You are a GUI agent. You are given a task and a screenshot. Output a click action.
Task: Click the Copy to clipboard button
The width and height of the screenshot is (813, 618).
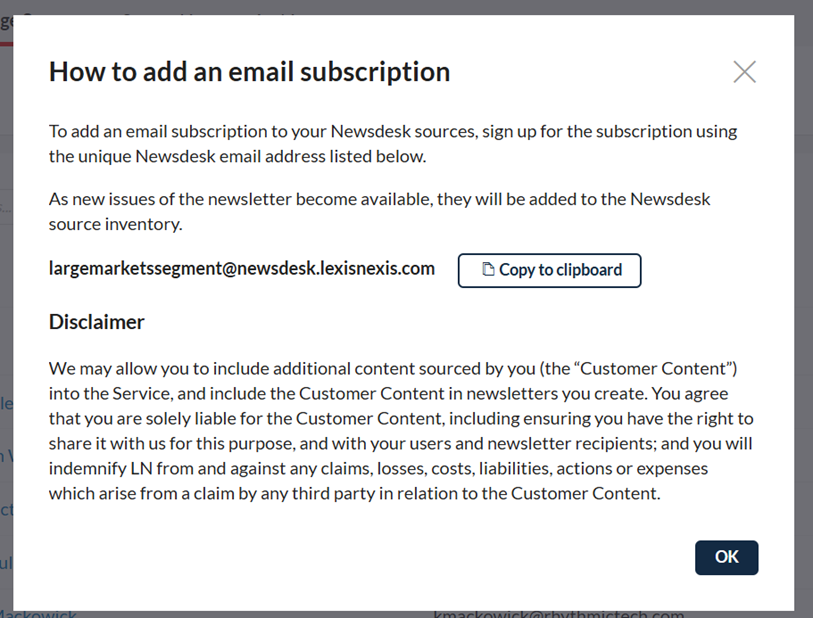pos(550,270)
